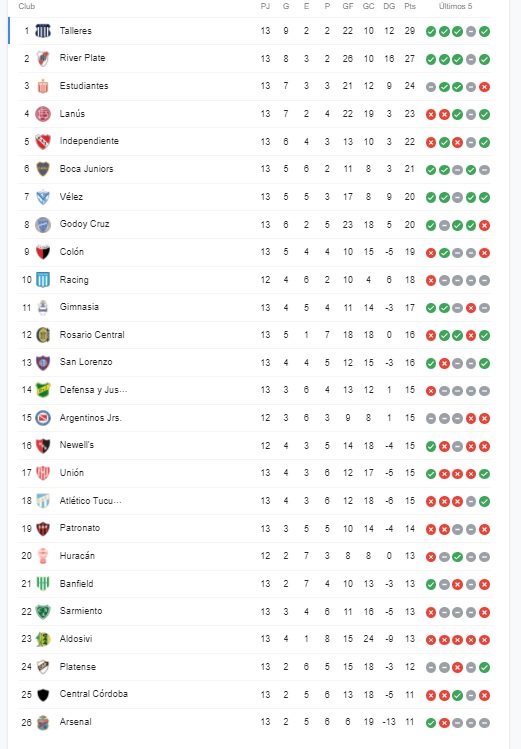Click the Últimos 5 column header

pos(456,6)
